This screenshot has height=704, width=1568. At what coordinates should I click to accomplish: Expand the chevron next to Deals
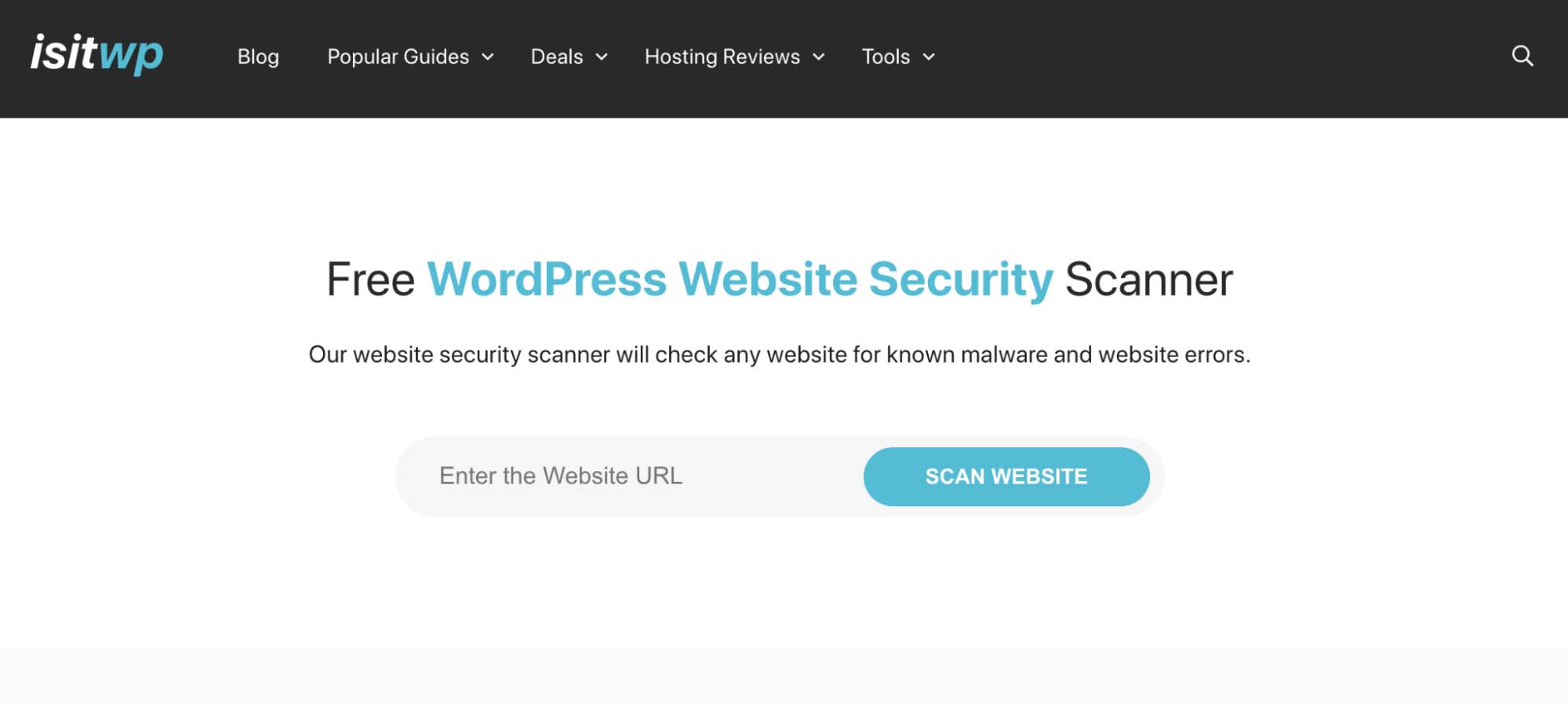pos(602,57)
